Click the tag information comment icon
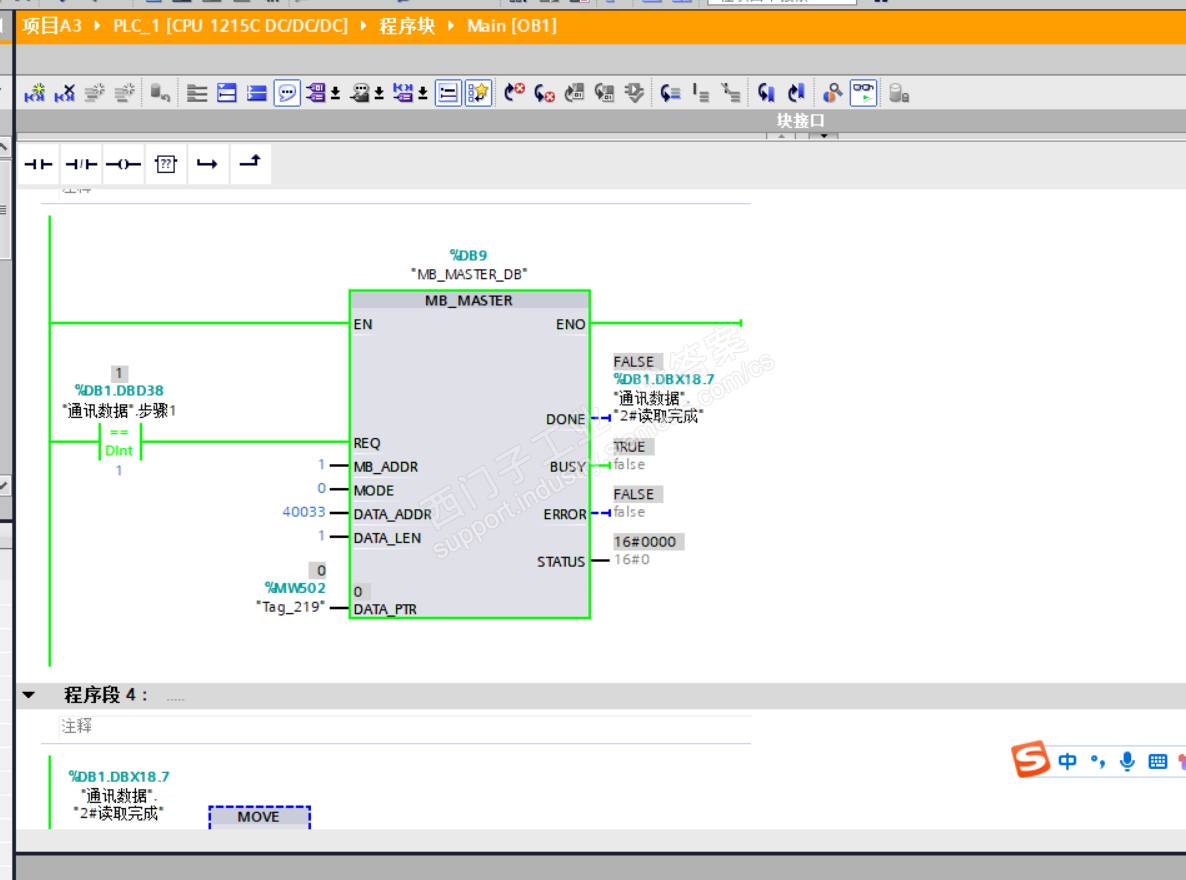Viewport: 1186px width, 880px height. [360, 93]
